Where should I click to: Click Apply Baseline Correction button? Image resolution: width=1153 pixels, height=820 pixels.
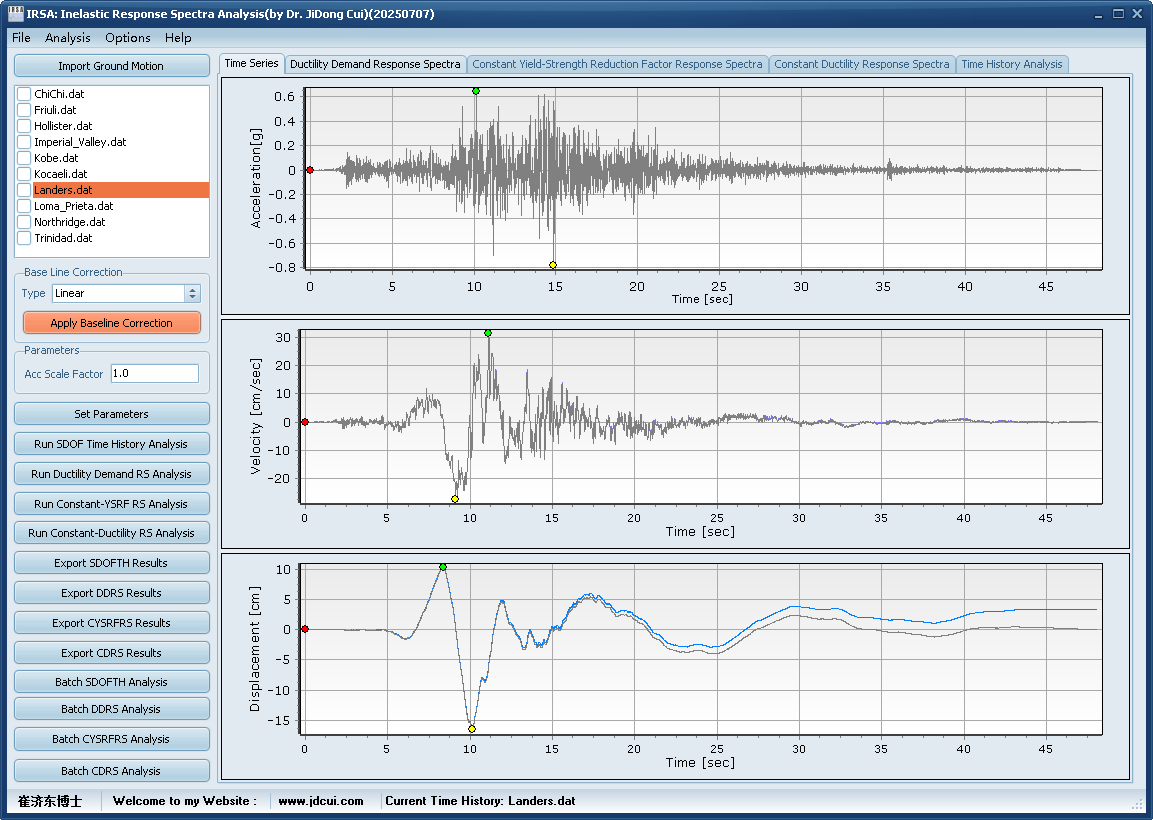tap(111, 323)
